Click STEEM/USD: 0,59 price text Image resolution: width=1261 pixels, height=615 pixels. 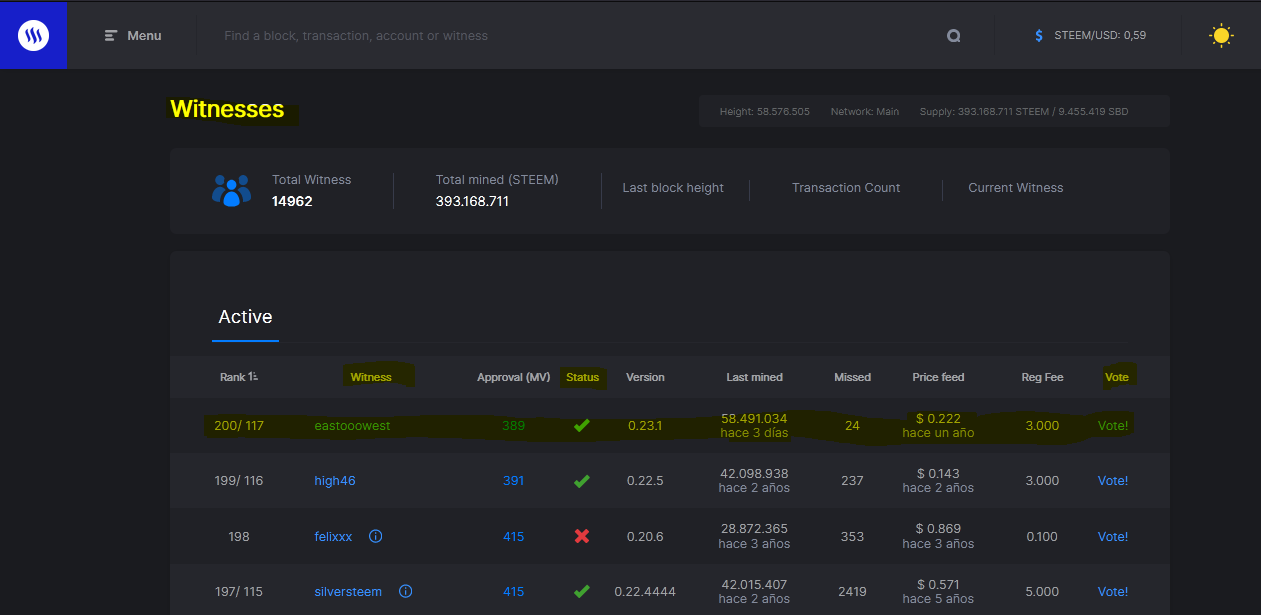pyautogui.click(x=1100, y=35)
